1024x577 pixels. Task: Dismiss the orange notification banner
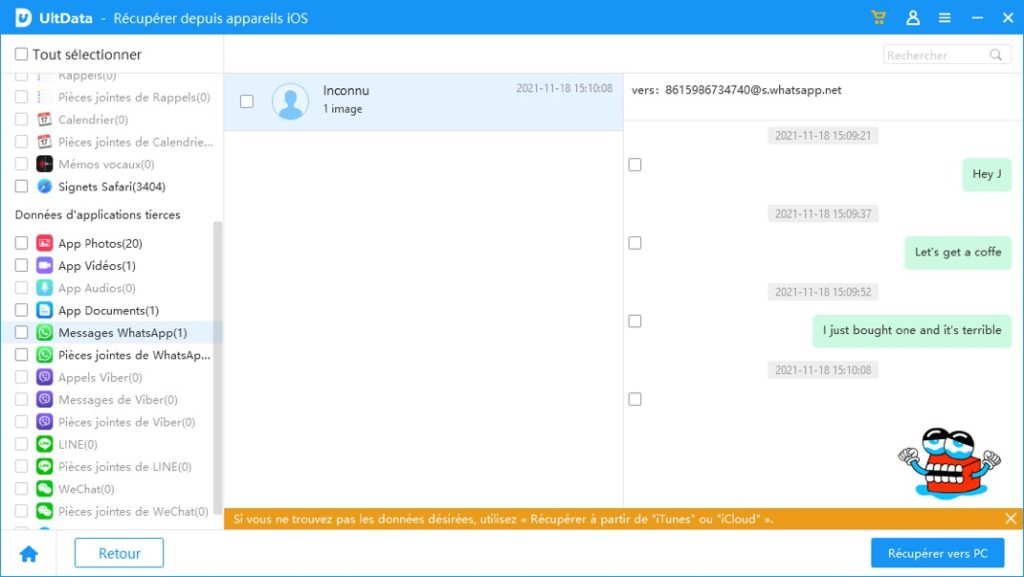[x=1010, y=519]
